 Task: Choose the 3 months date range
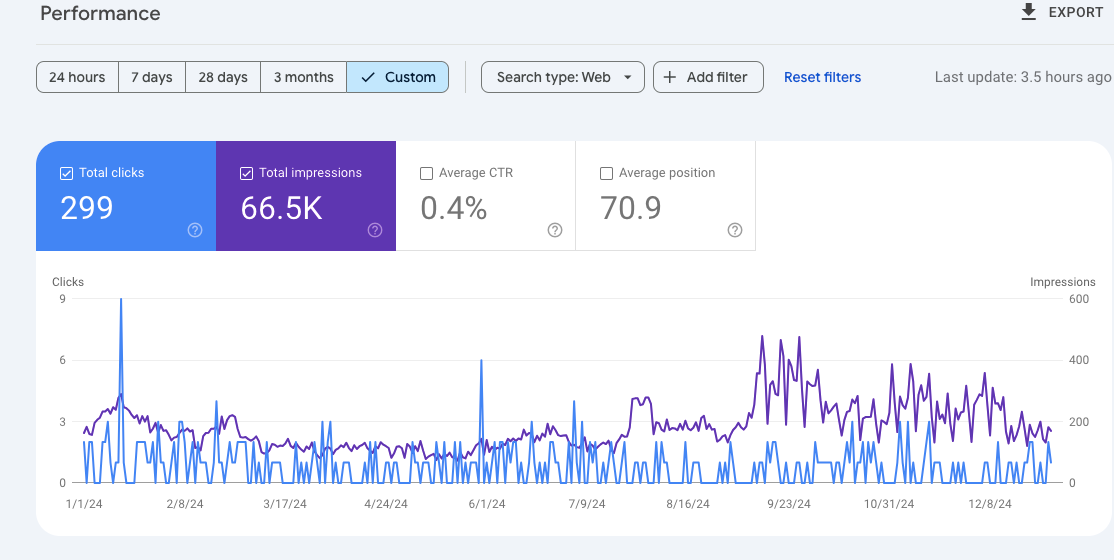[x=303, y=77]
